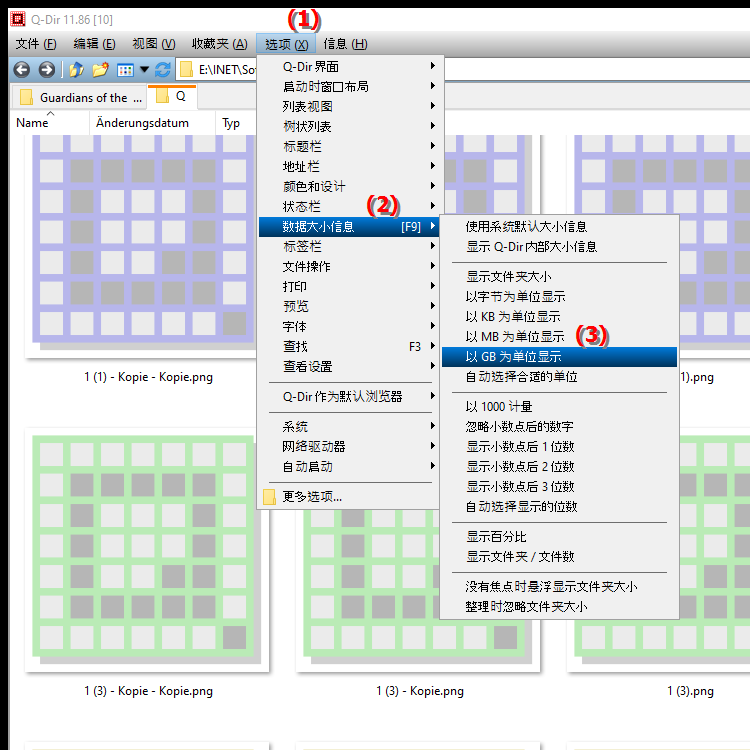Select 以 MB 为单位显示
Viewport: 750px width, 750px height.
pyautogui.click(x=559, y=337)
